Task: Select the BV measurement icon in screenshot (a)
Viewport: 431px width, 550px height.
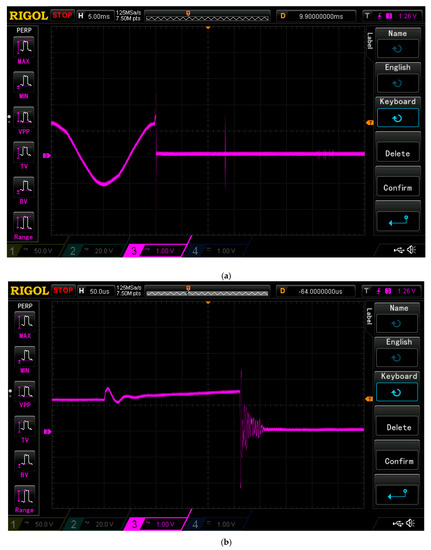Action: pyautogui.click(x=24, y=187)
